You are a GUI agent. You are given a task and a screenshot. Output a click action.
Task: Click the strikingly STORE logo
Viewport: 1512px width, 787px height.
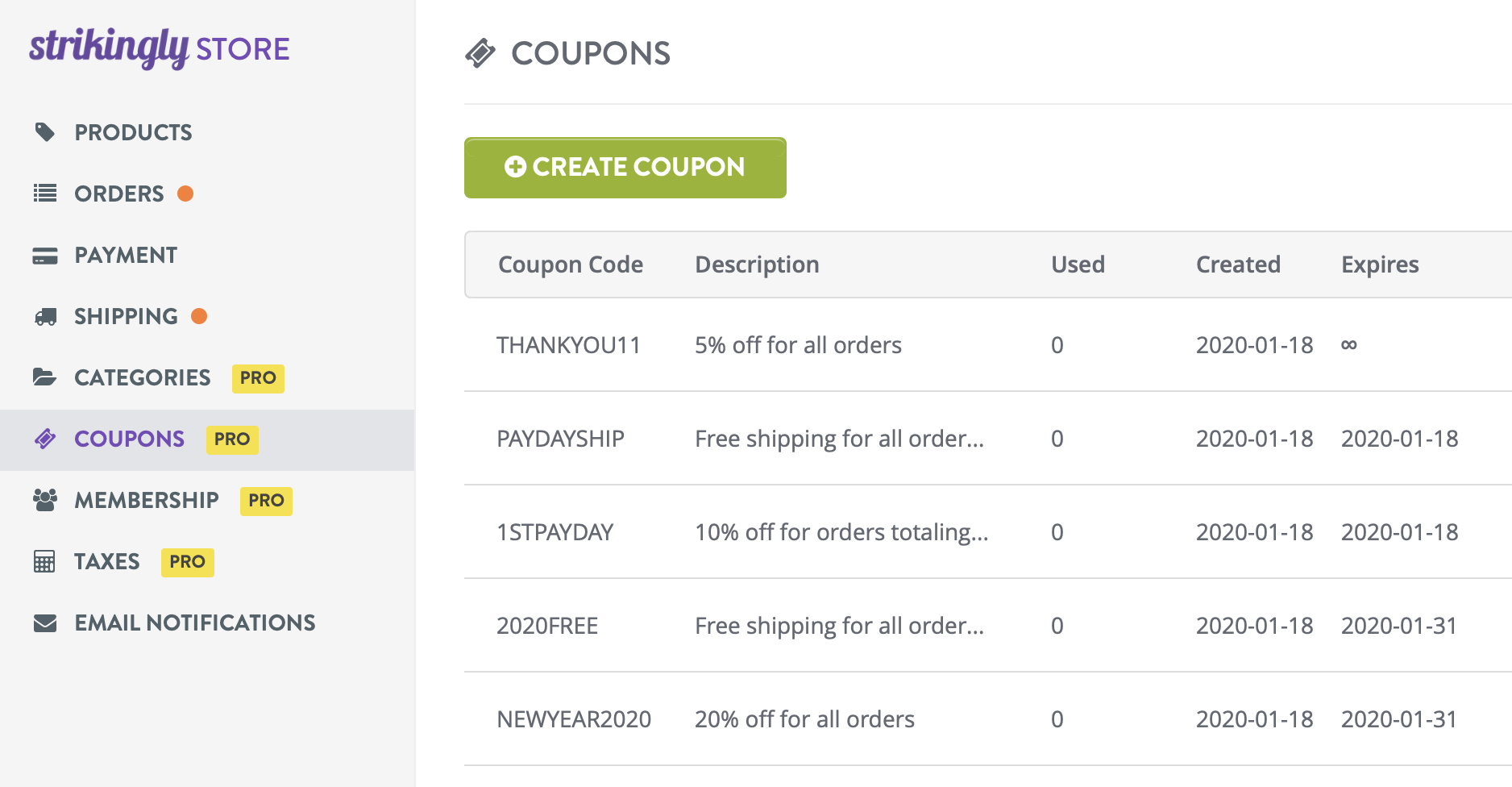point(158,48)
